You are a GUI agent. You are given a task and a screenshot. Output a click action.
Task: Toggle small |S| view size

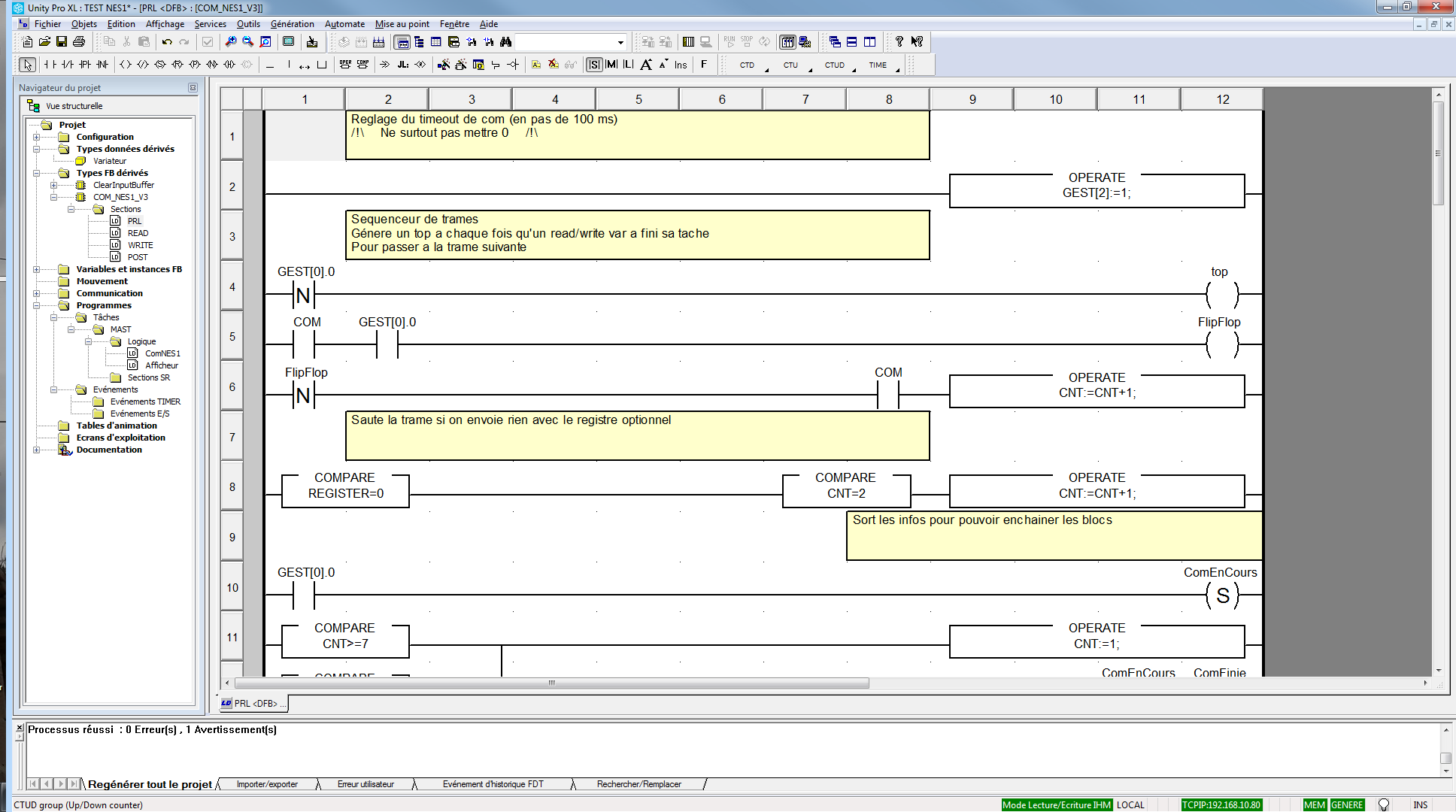pyautogui.click(x=594, y=65)
